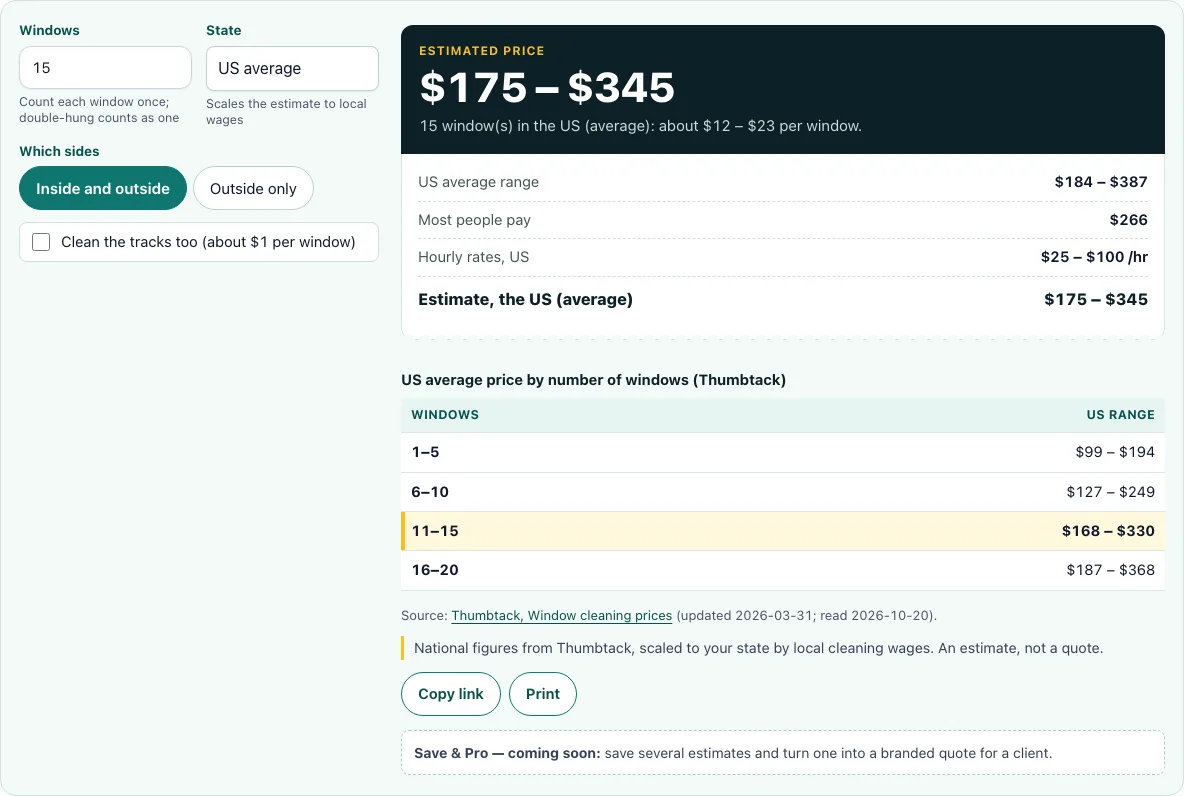
Task: Click the Save & Pro coming soon notice
Action: pyautogui.click(x=782, y=753)
